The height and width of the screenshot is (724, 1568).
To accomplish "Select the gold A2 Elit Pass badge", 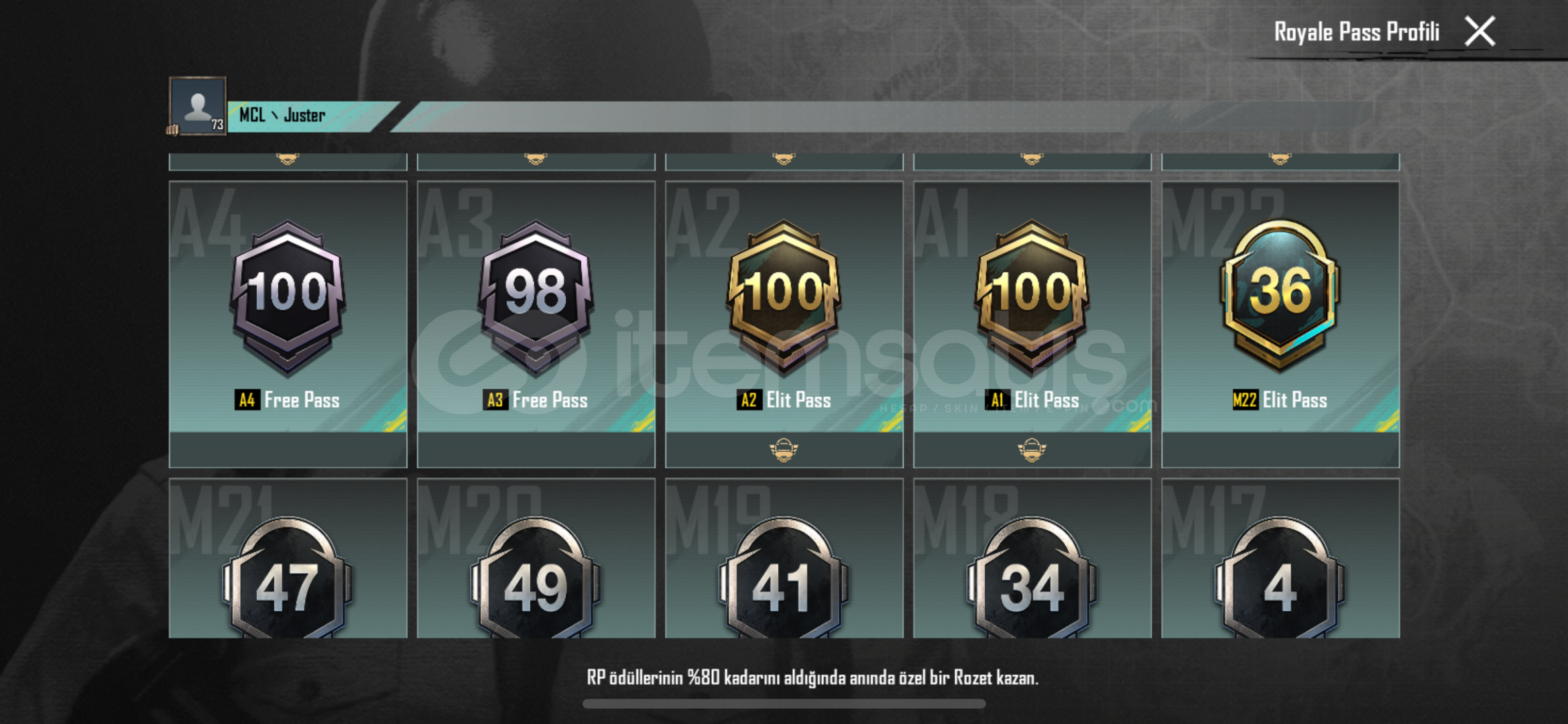I will pyautogui.click(x=784, y=295).
